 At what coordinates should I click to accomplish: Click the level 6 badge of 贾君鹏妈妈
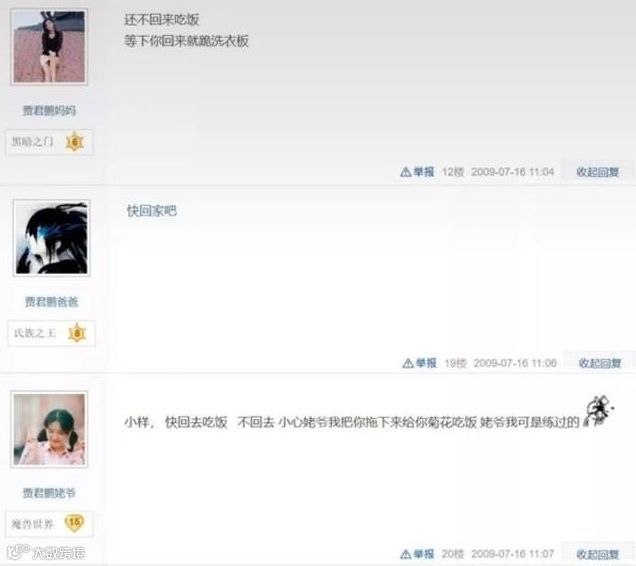74,142
